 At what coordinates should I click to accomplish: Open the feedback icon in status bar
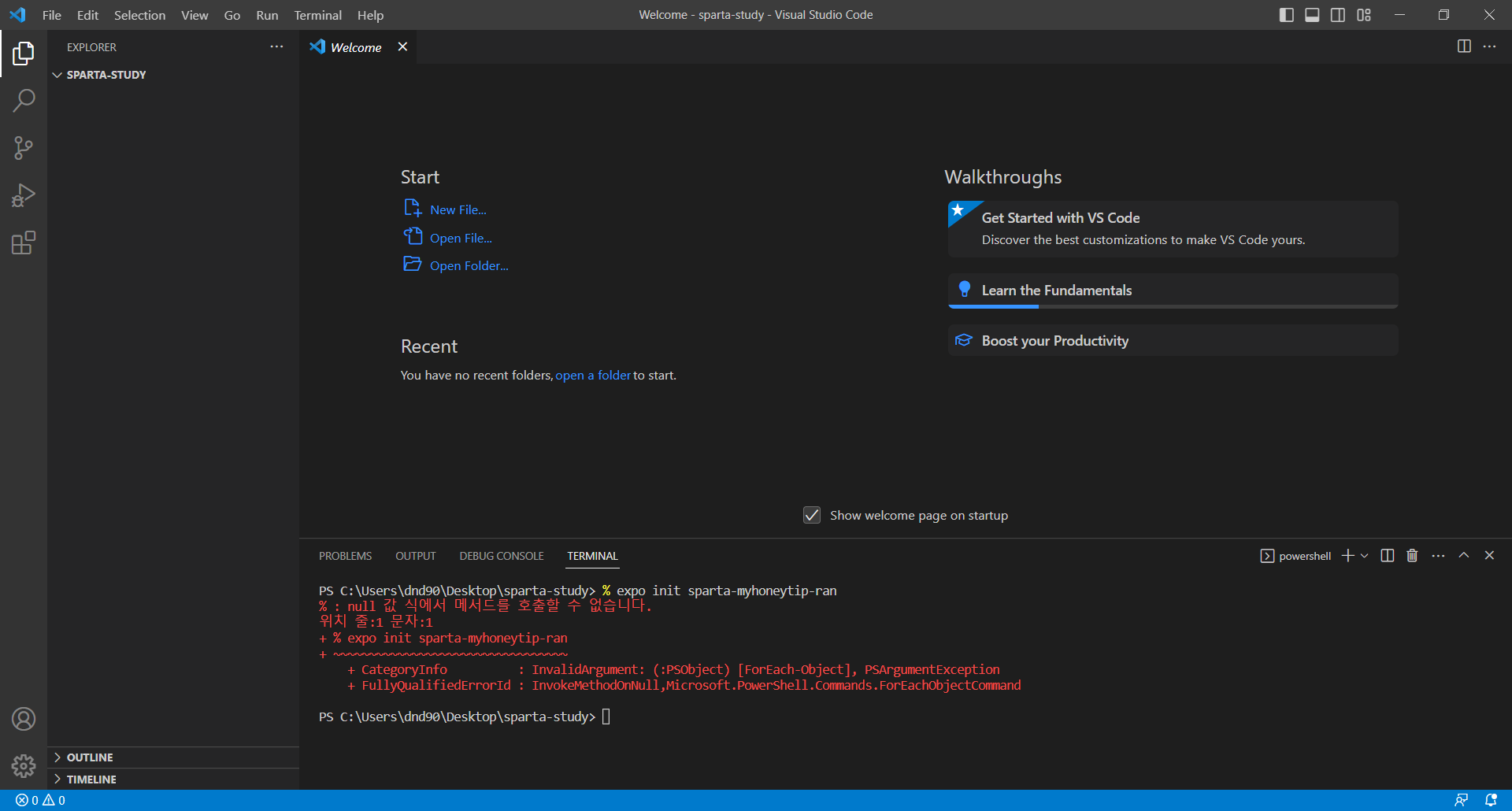[1462, 800]
